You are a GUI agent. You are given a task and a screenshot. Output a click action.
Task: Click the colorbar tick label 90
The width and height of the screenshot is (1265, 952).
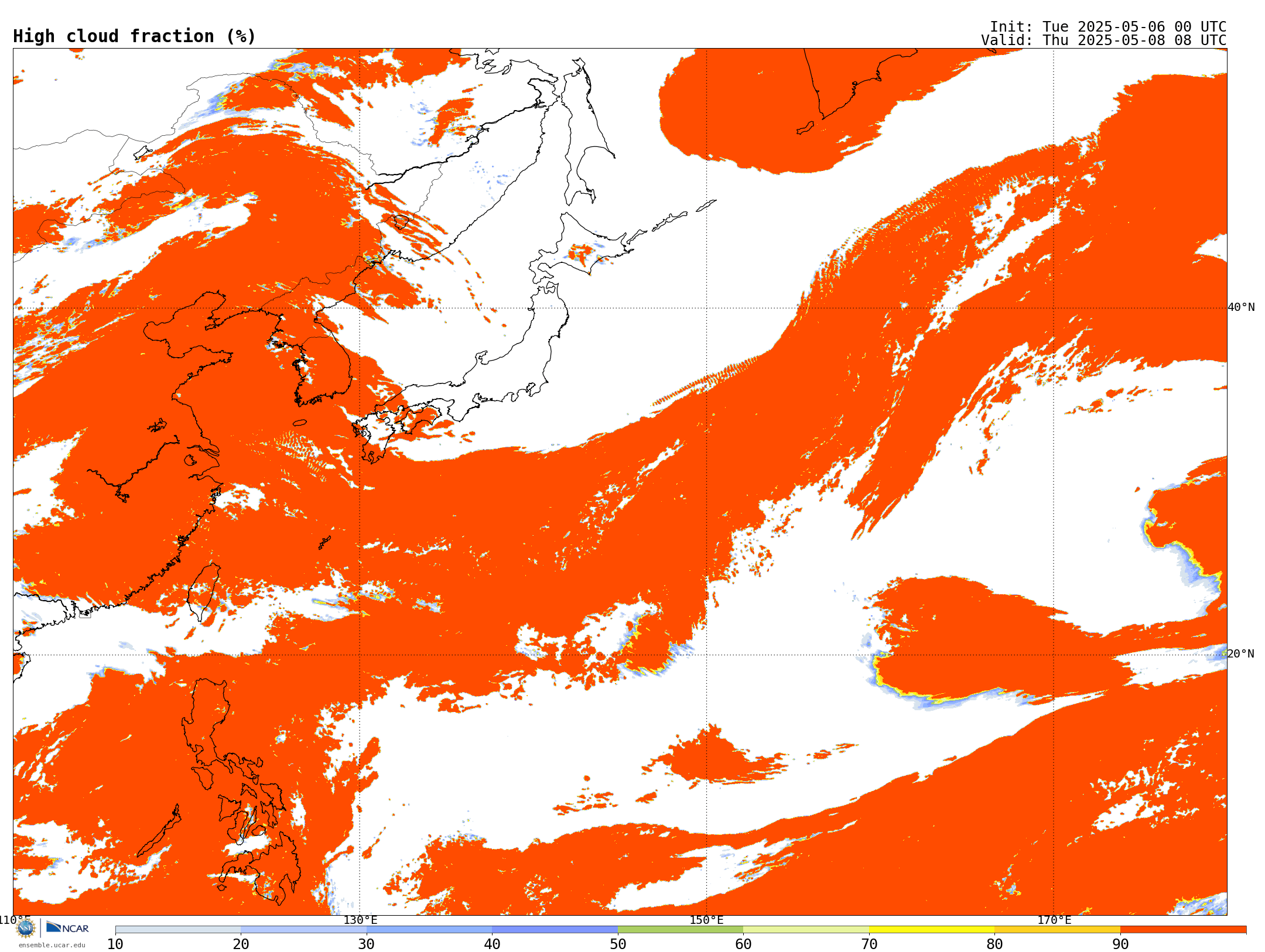coord(1120,944)
